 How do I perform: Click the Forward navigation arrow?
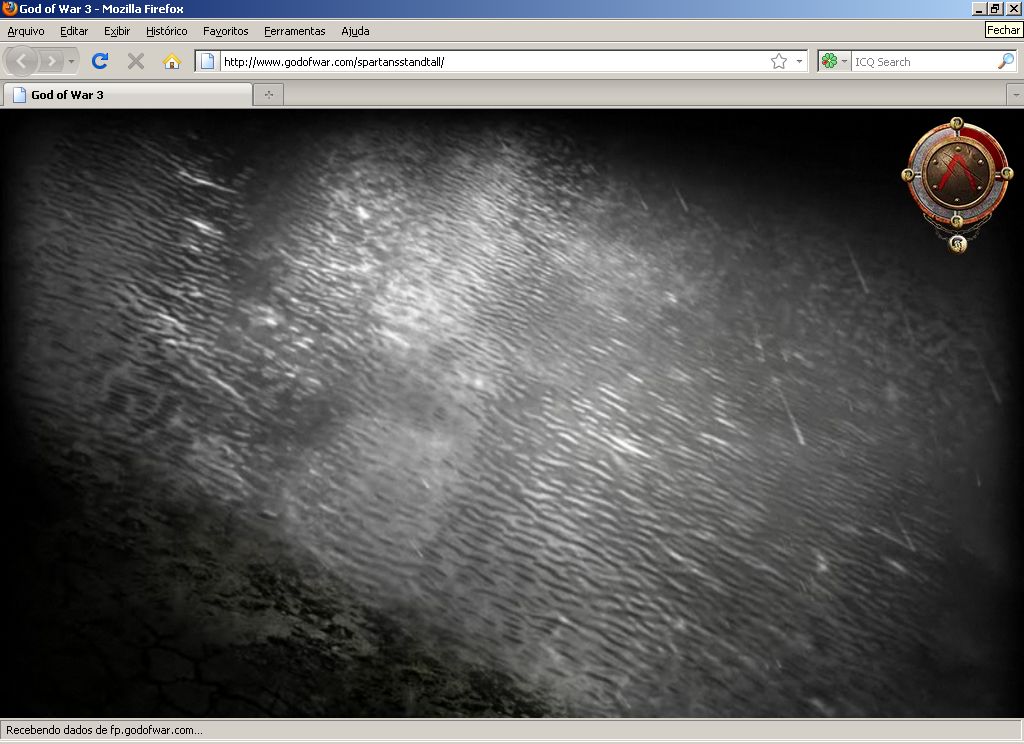pyautogui.click(x=51, y=61)
